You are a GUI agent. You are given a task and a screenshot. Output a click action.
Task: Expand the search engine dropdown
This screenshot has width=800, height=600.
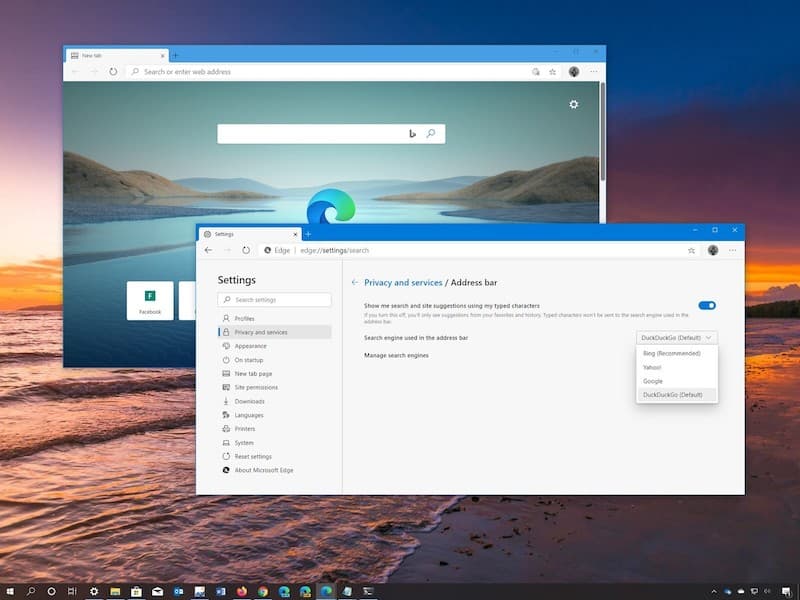coord(676,338)
